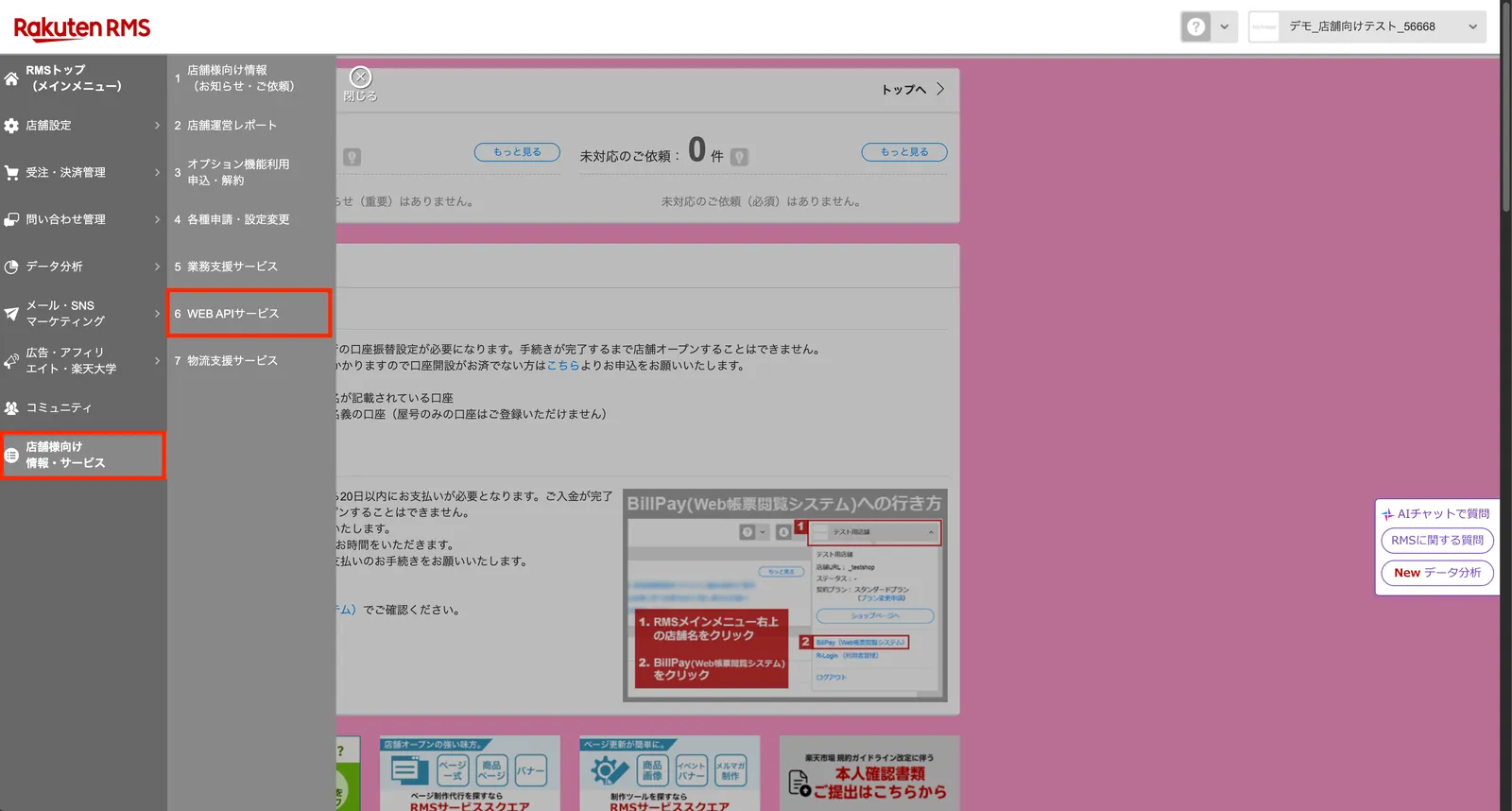
Task: Click the RMSに関する質問 button
Action: click(1437, 541)
